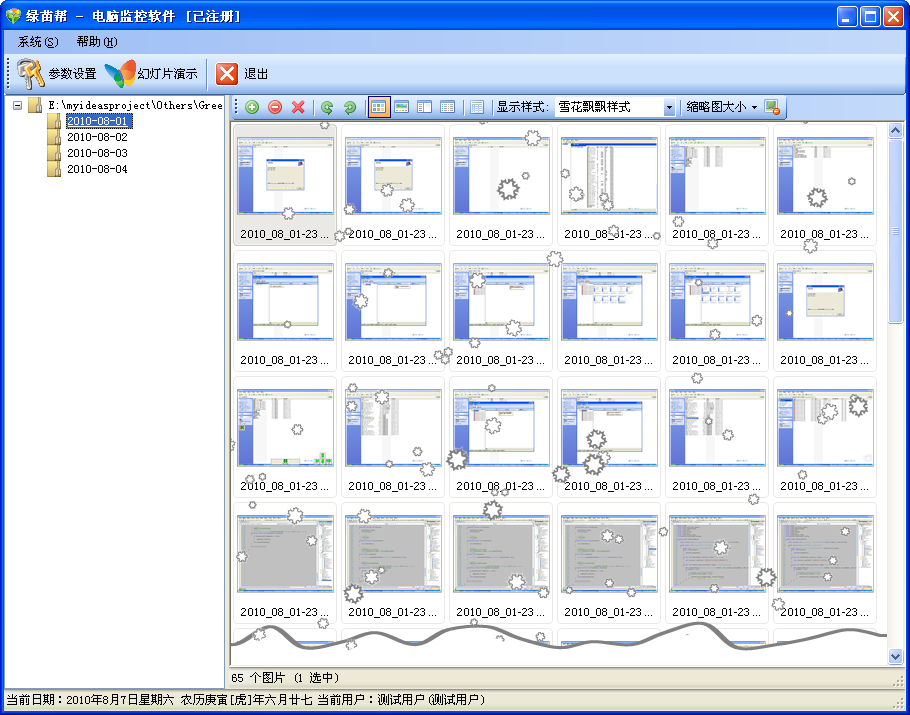910x715 pixels.
Task: Click the scrollbar up arrow in thumbnail pane
Action: 895,131
